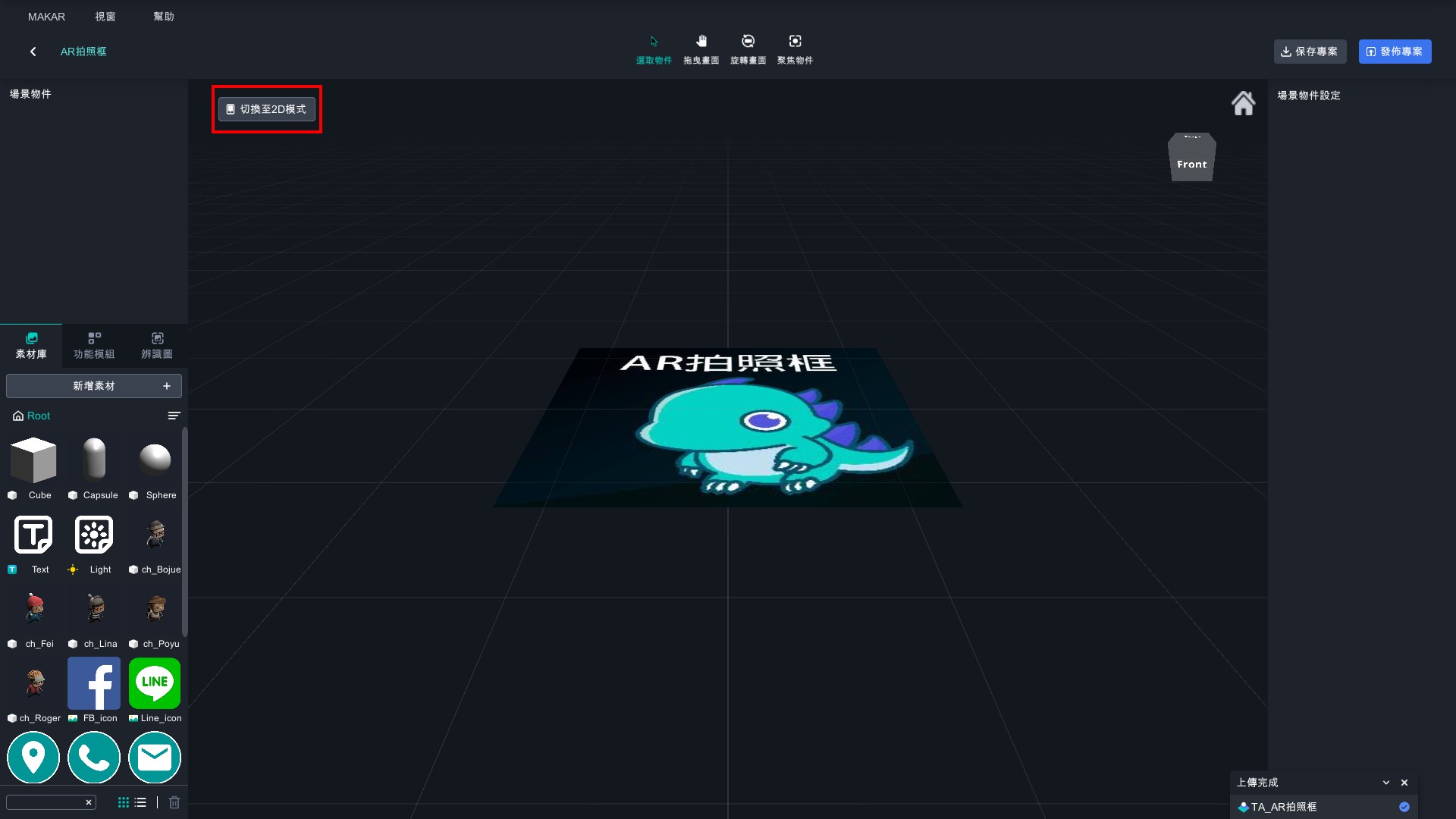Choose the phone call icon asset

pyautogui.click(x=94, y=757)
